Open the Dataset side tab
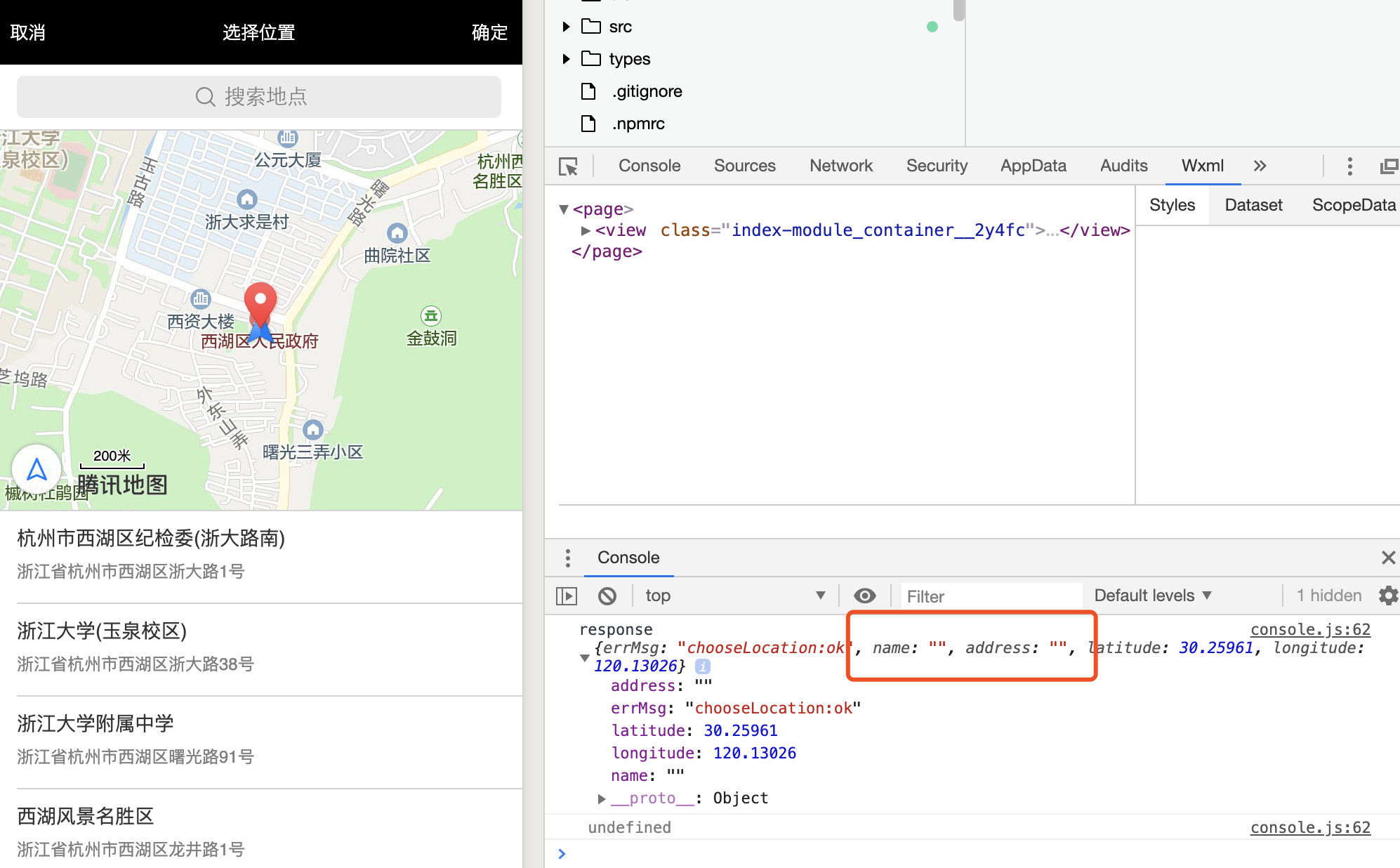This screenshot has height=868, width=1400. pyautogui.click(x=1253, y=205)
